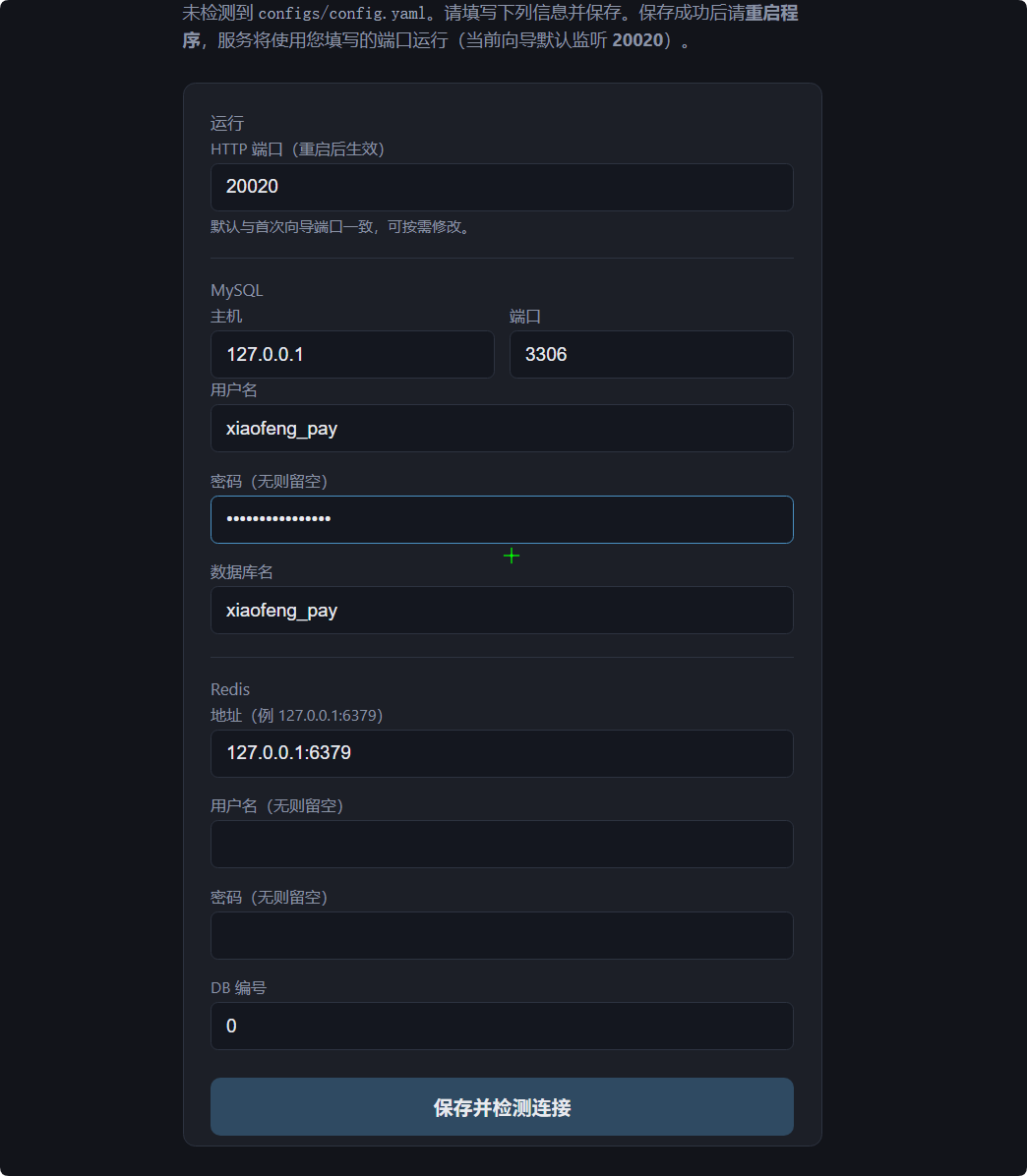Click the empty Redis 密码 field
Image resolution: width=1027 pixels, height=1176 pixels.
click(502, 935)
